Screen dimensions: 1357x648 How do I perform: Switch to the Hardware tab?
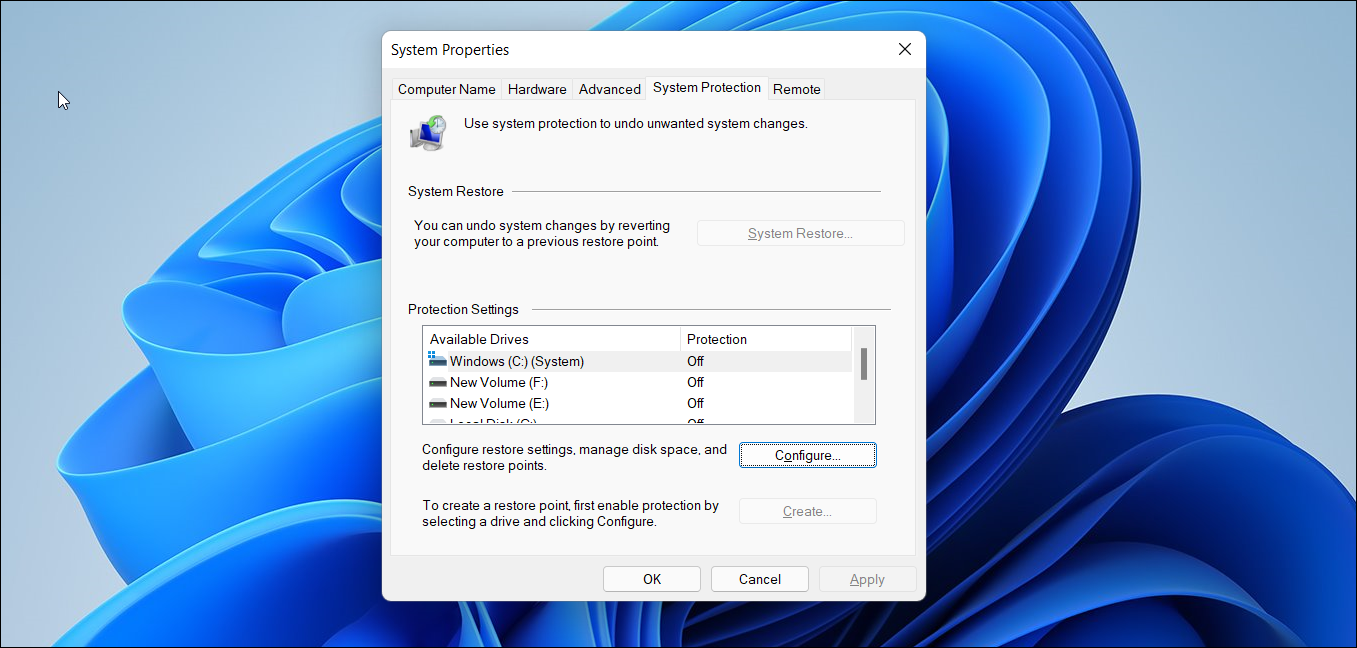tap(537, 88)
